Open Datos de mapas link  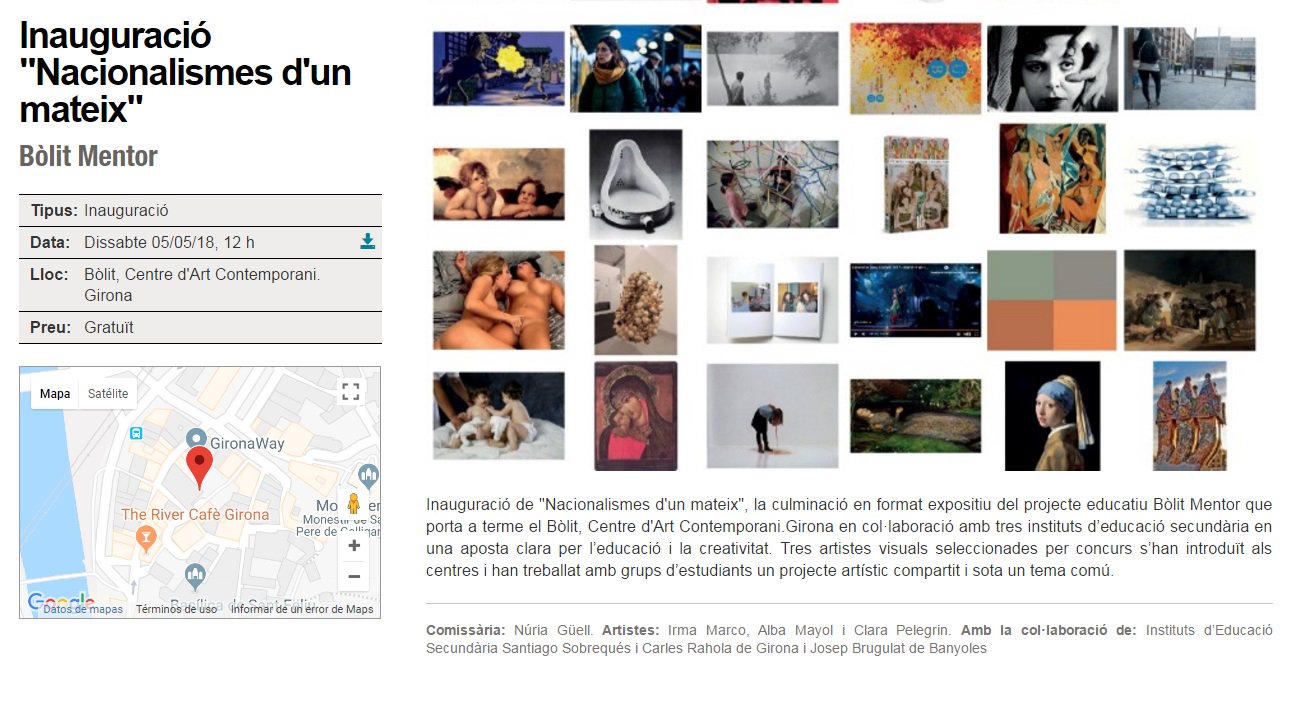83,609
